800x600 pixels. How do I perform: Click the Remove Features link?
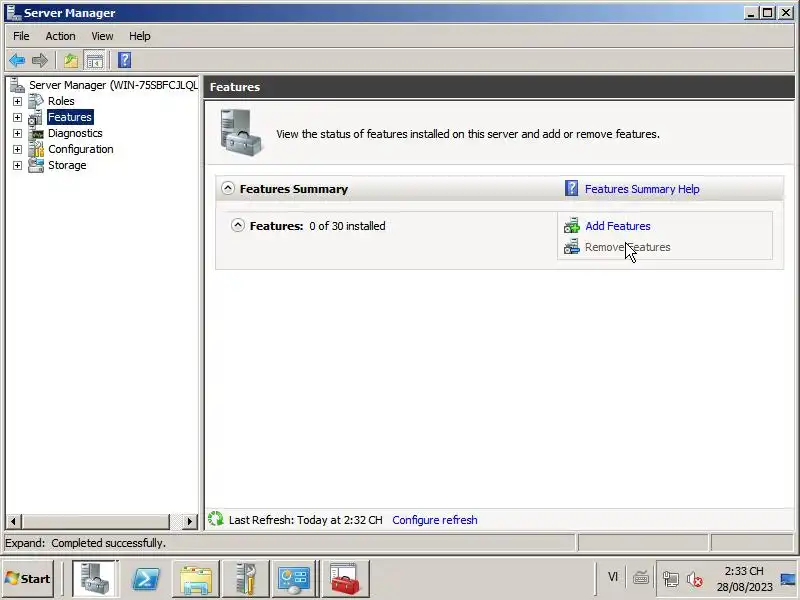pos(628,247)
